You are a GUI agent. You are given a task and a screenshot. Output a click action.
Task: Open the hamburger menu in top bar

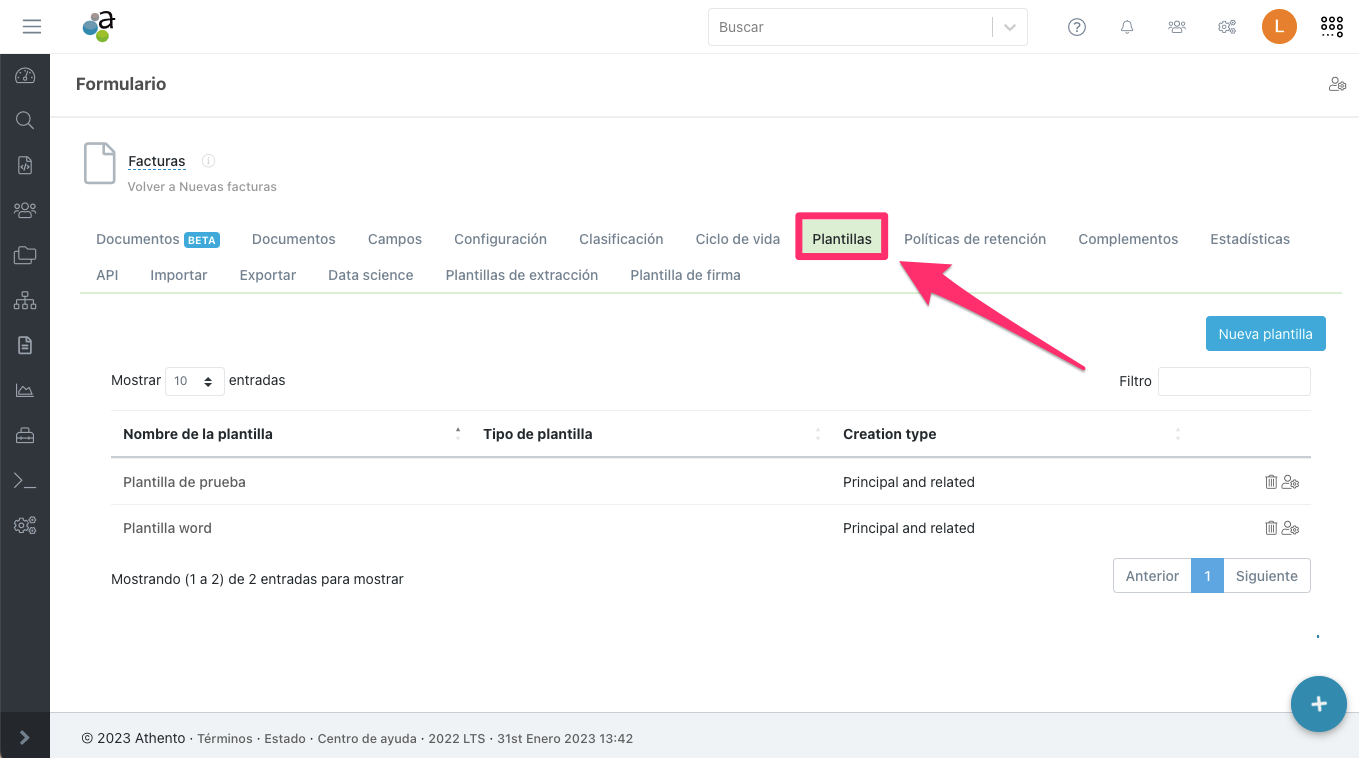point(32,27)
